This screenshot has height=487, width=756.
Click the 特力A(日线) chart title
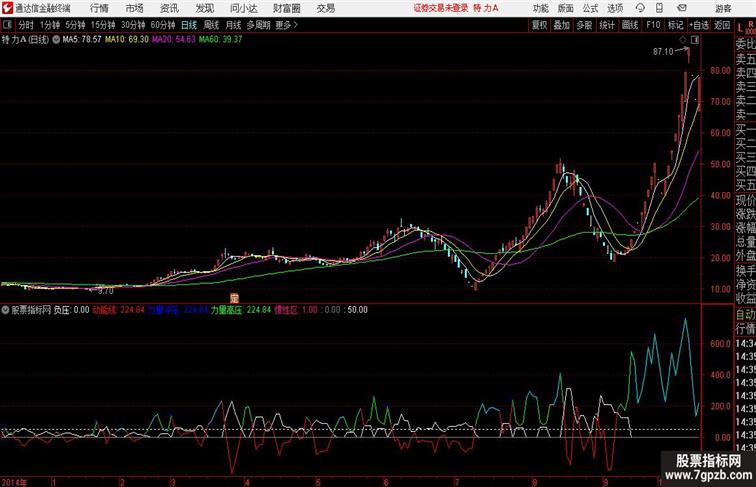coord(26,40)
